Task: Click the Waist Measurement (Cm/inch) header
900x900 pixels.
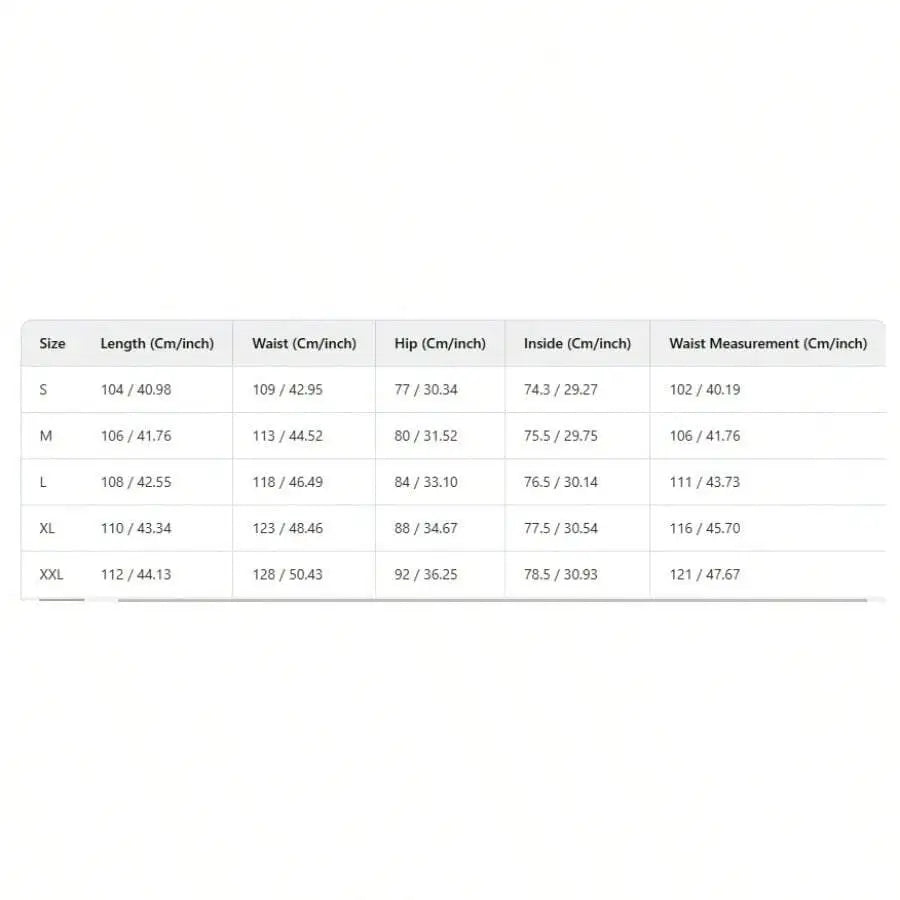Action: pos(769,343)
